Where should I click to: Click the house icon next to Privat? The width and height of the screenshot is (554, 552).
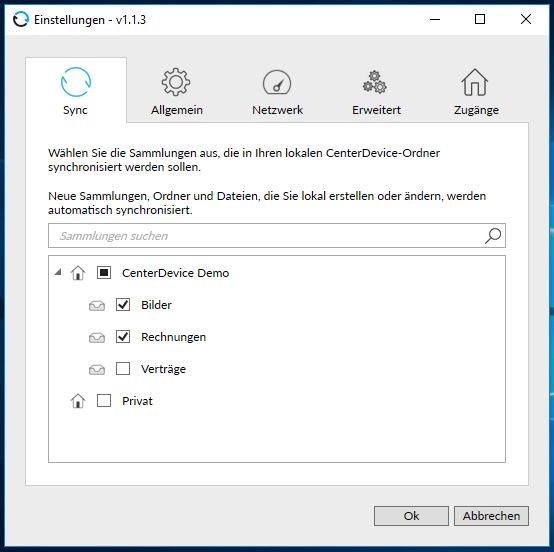pos(78,401)
